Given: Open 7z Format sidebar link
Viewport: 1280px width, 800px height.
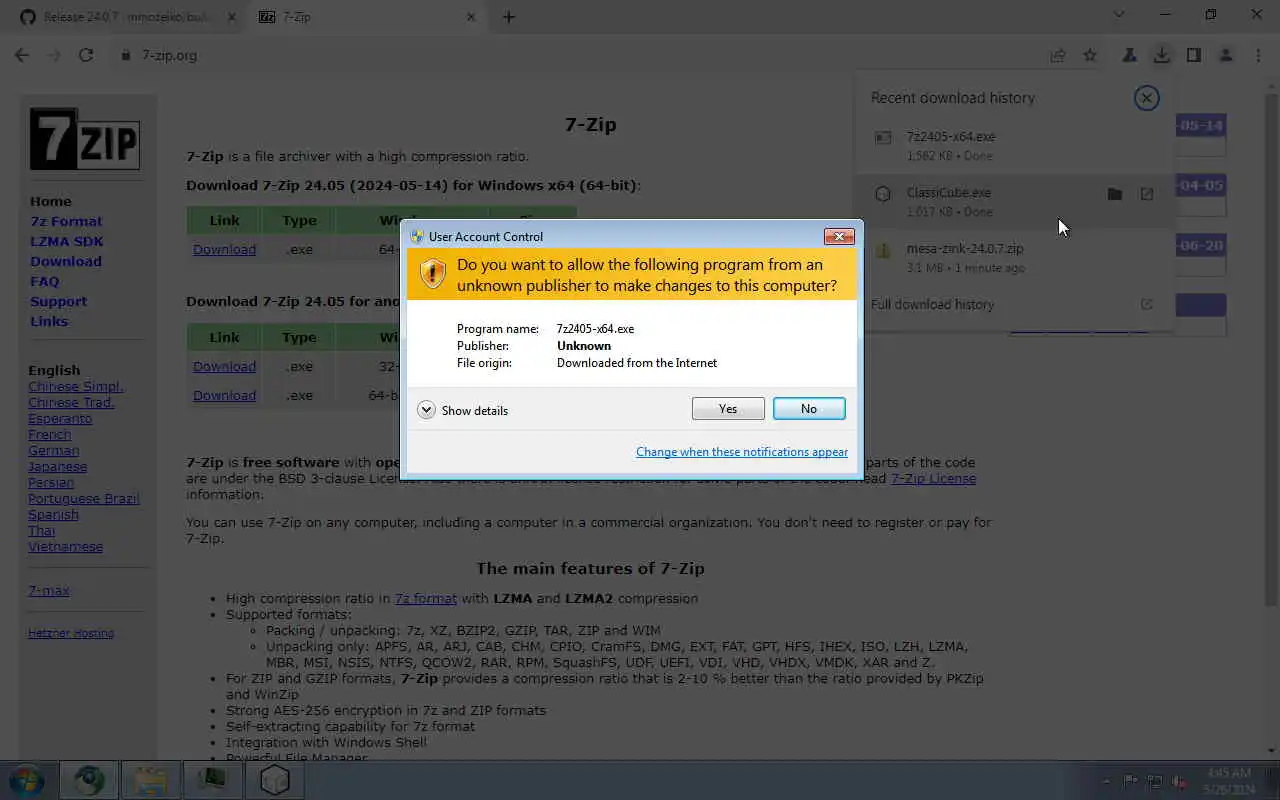Looking at the screenshot, I should tap(66, 221).
